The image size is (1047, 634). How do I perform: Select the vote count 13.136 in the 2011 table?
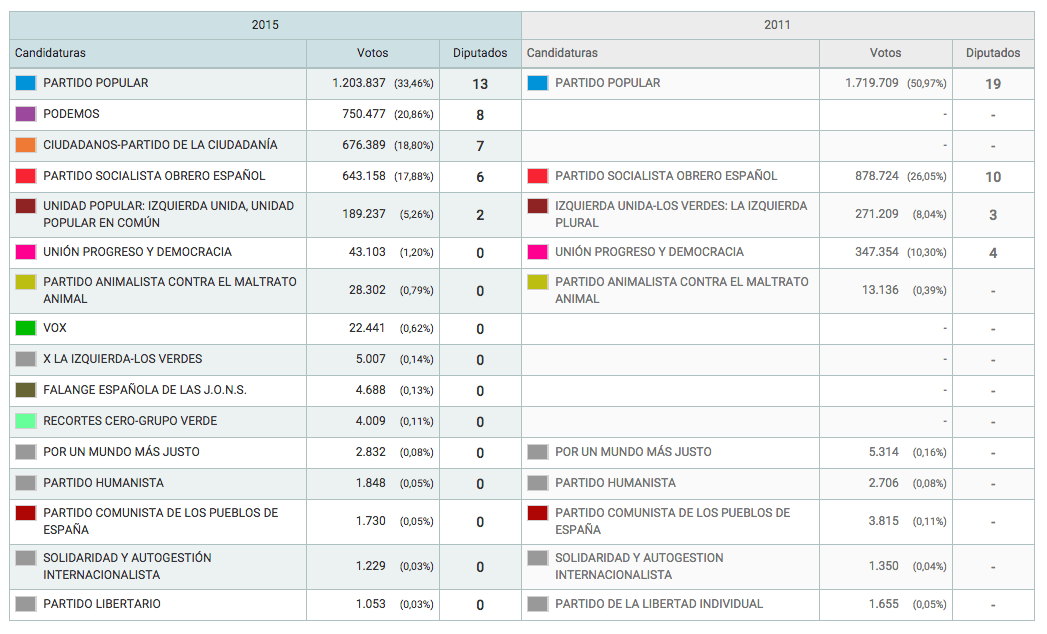(880, 290)
